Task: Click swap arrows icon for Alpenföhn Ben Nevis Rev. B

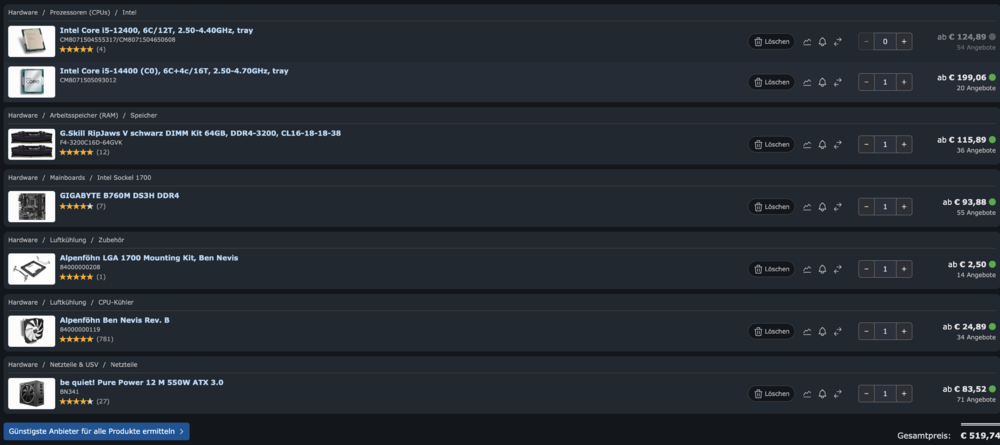Action: [x=838, y=332]
